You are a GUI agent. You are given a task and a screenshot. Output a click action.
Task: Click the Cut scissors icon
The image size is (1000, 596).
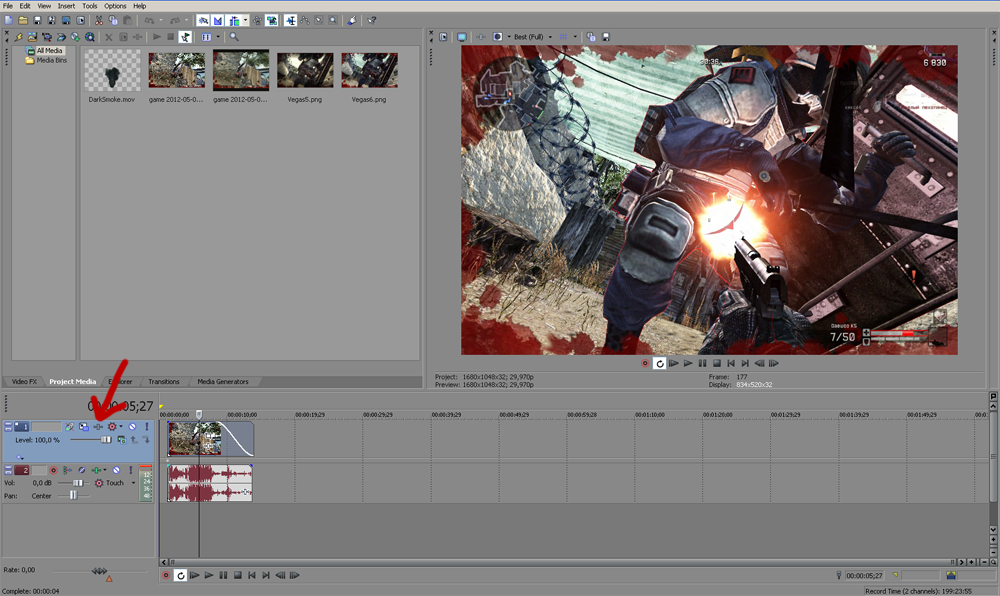click(x=99, y=20)
